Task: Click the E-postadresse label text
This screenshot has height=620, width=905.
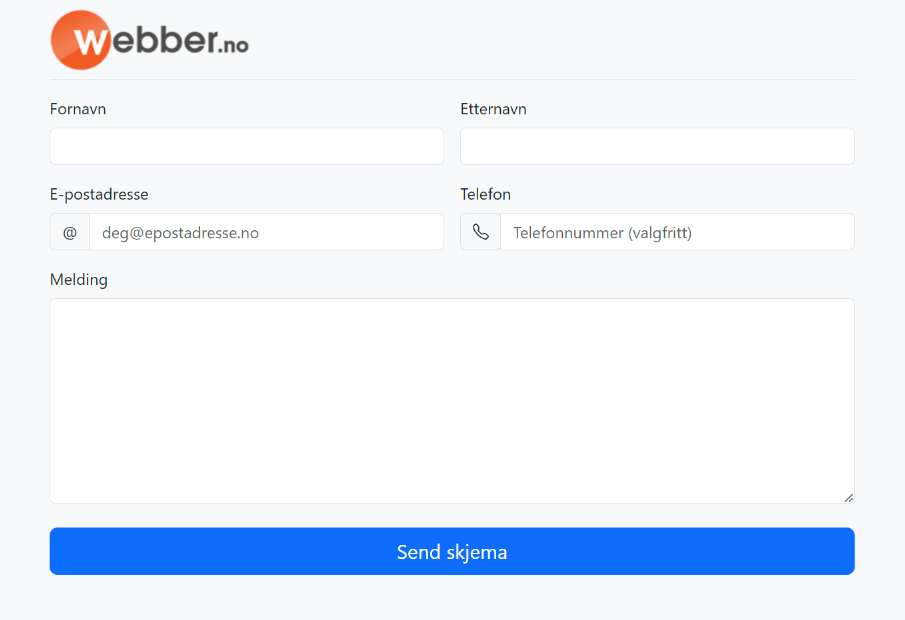Action: pos(99,194)
